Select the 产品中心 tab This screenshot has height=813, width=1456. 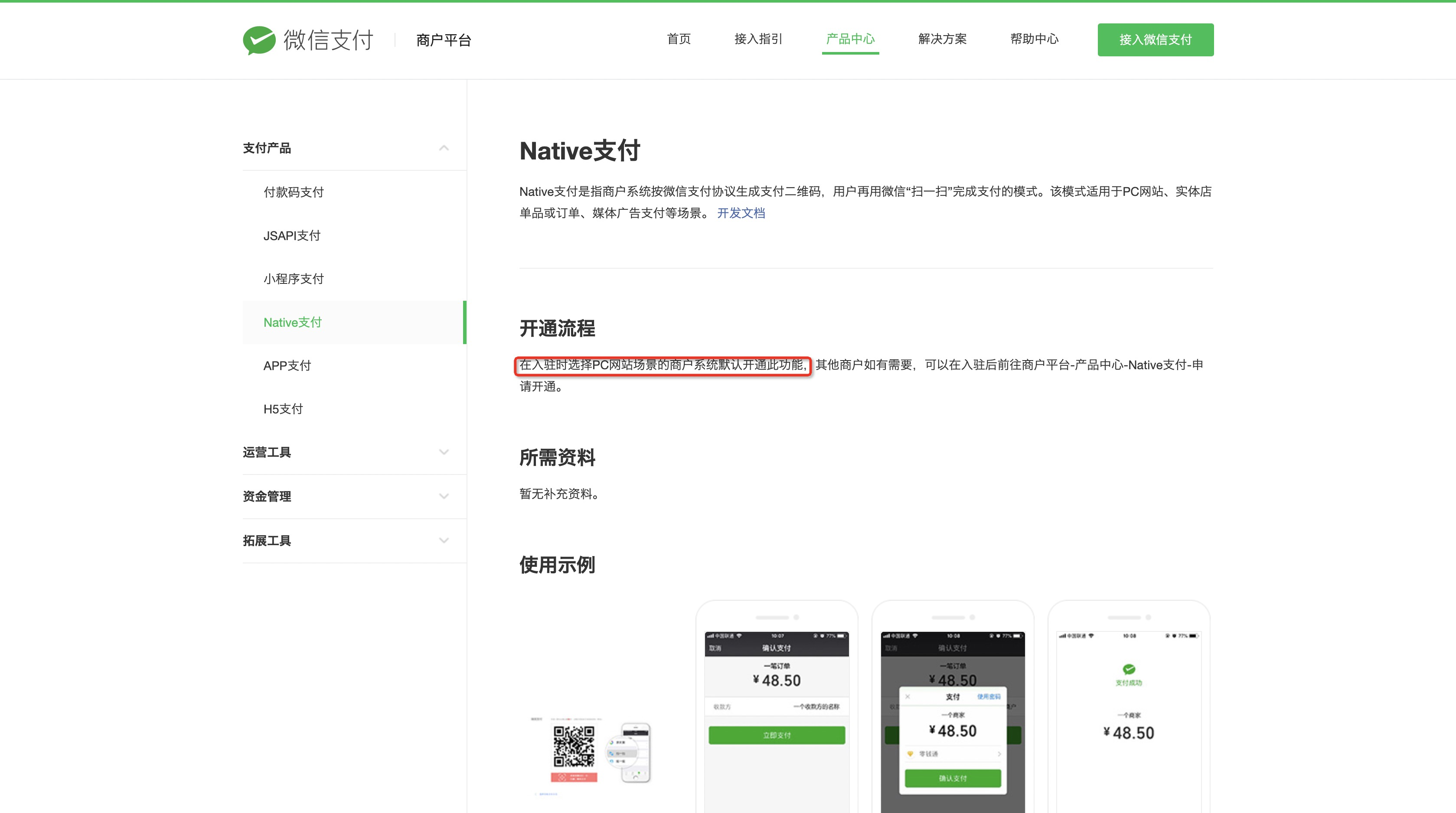pos(850,39)
